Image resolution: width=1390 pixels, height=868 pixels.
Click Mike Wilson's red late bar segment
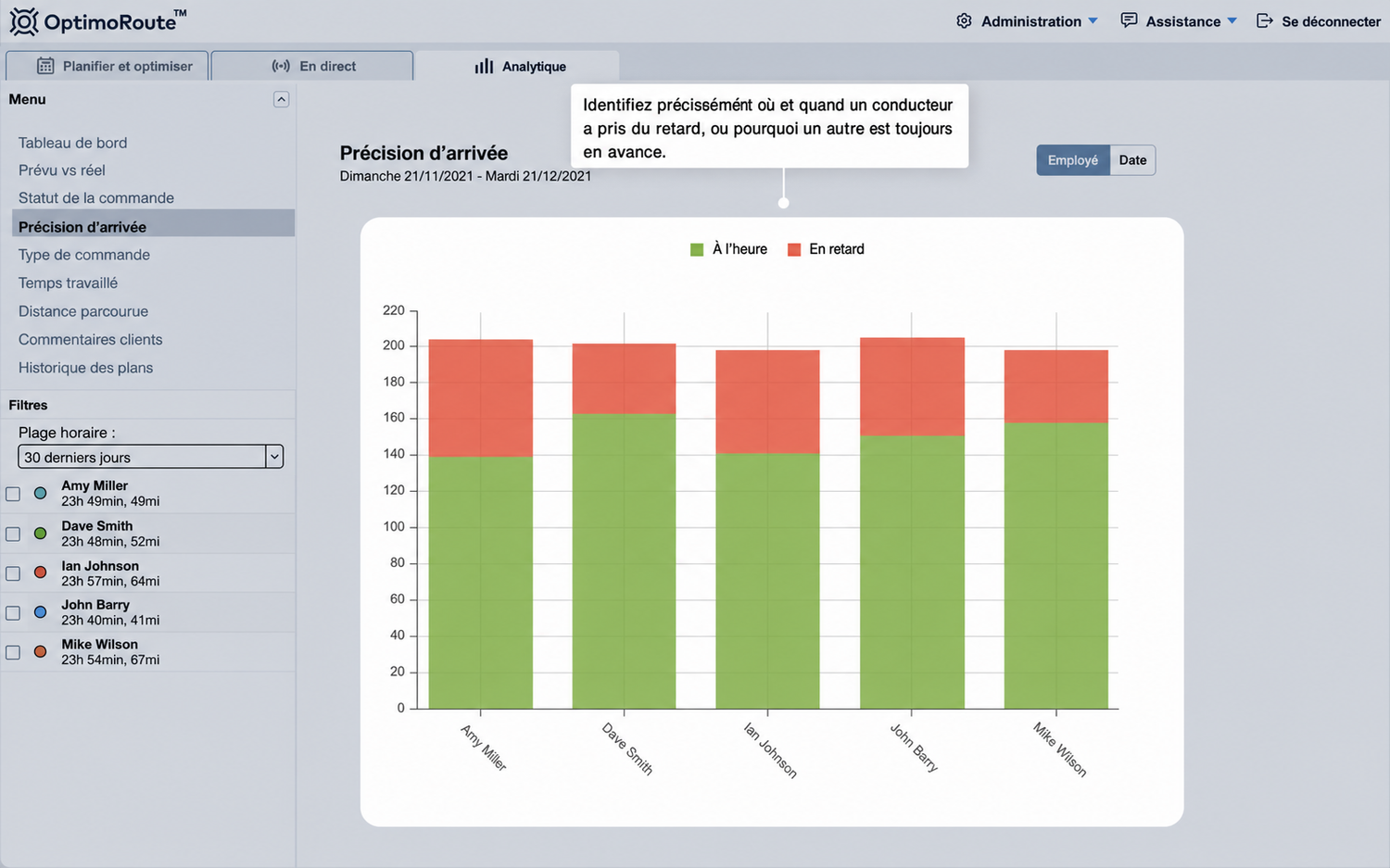1056,387
